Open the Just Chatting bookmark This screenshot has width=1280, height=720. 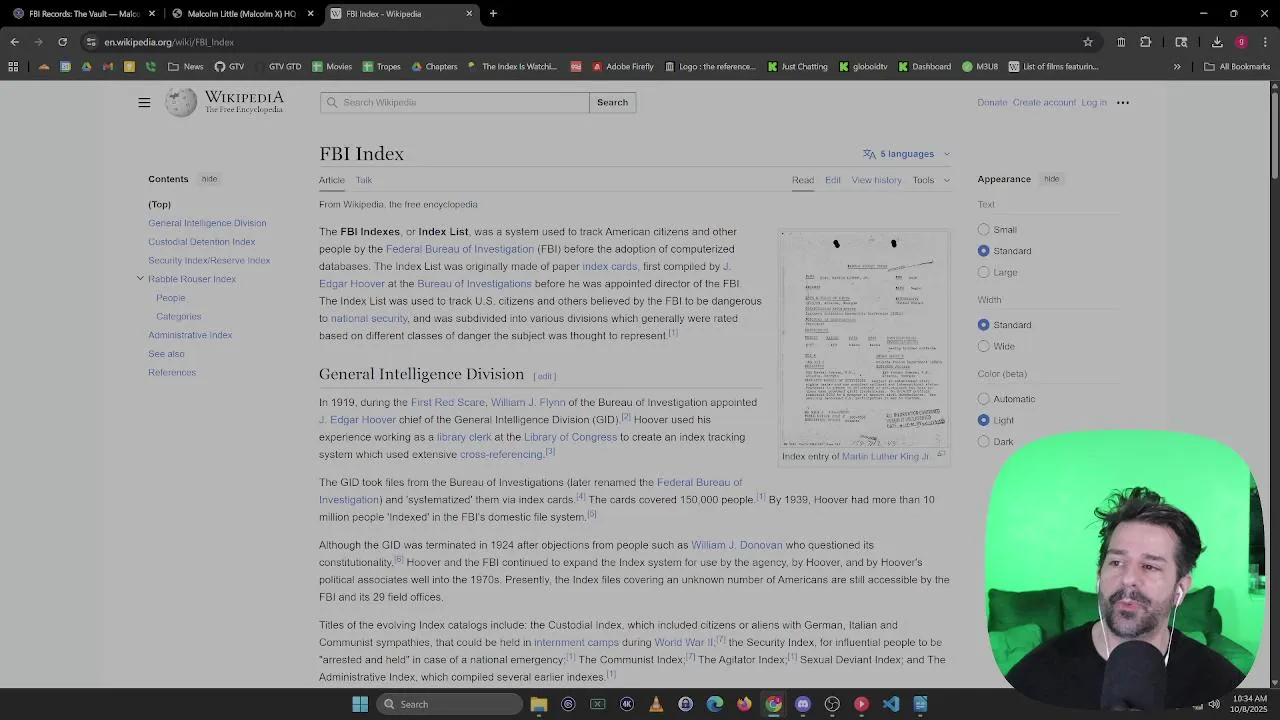[x=797, y=67]
